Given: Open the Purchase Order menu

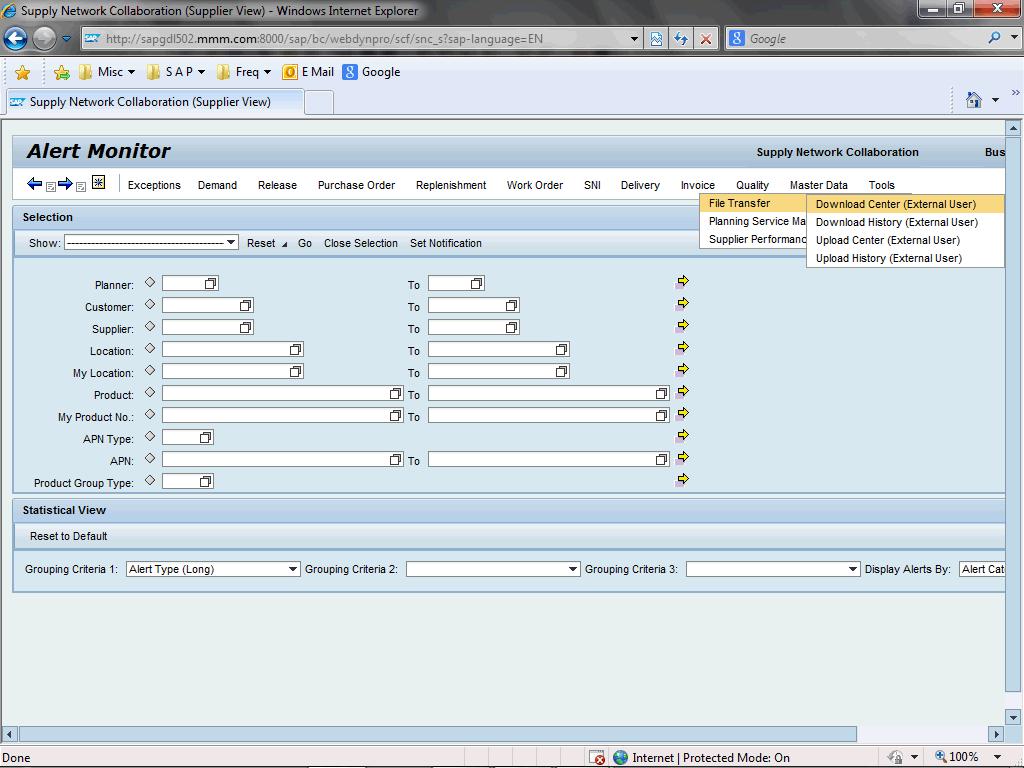Looking at the screenshot, I should click(357, 185).
